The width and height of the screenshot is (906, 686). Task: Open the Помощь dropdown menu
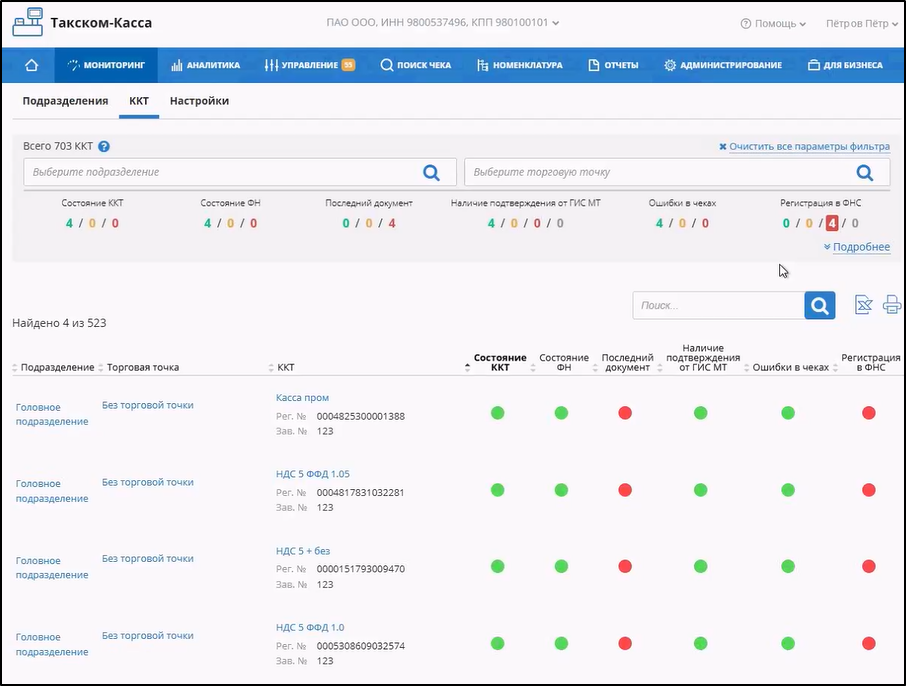[x=773, y=24]
